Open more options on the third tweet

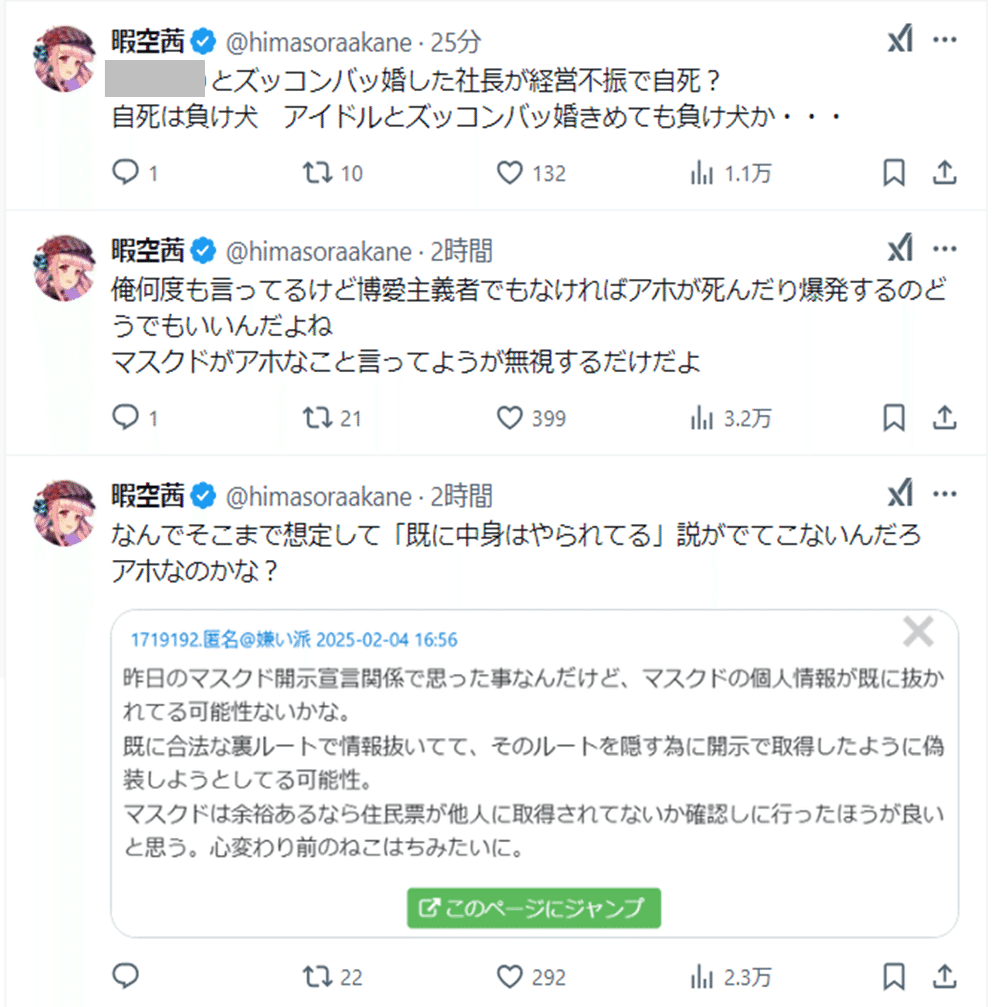pos(945,494)
